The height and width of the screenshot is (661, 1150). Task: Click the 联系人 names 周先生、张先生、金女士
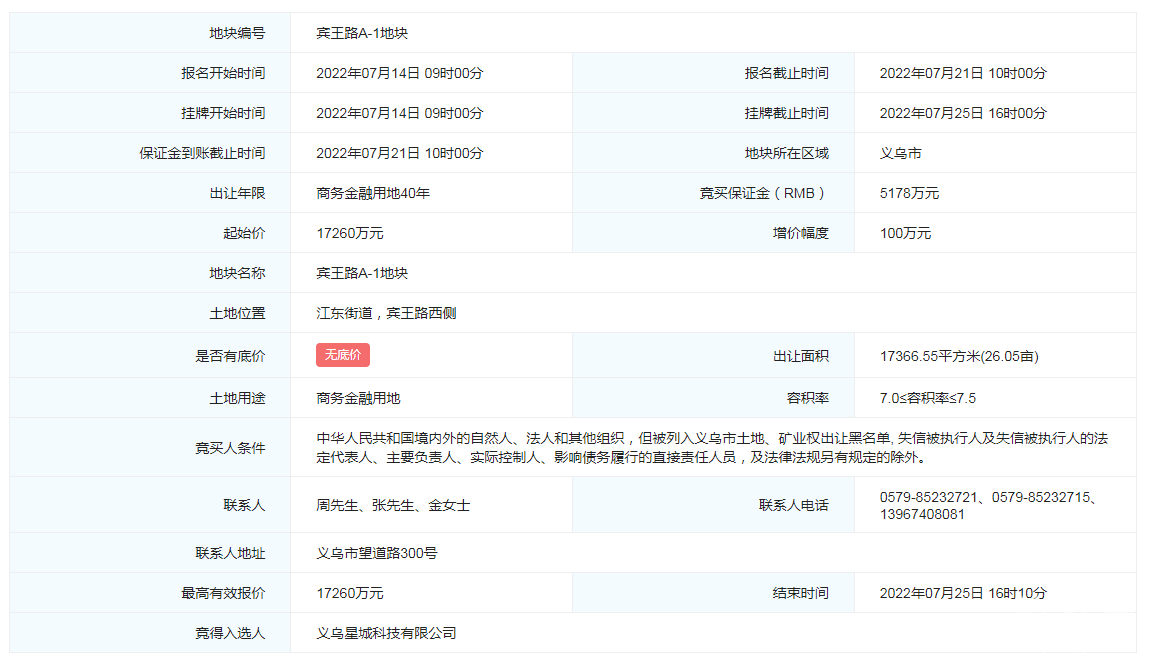coord(393,505)
